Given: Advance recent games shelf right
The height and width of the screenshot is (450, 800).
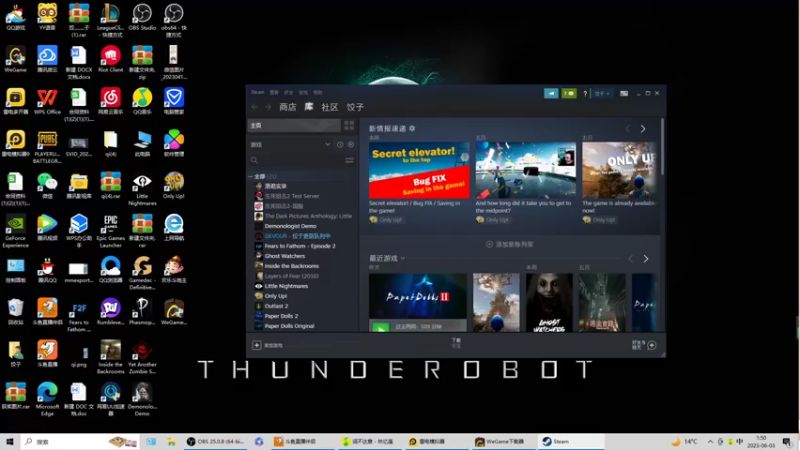Looking at the screenshot, I should (646, 259).
